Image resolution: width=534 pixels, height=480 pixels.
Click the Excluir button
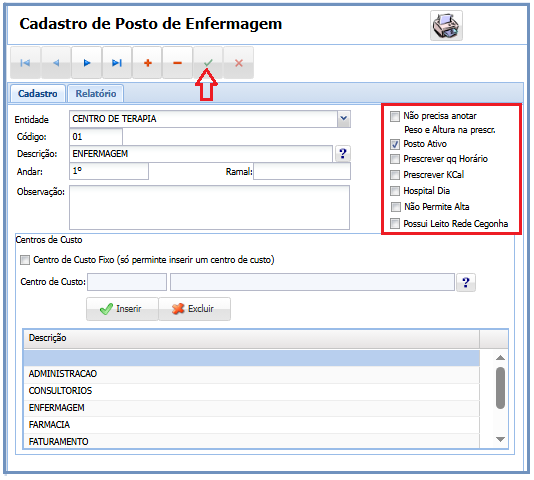[194, 309]
